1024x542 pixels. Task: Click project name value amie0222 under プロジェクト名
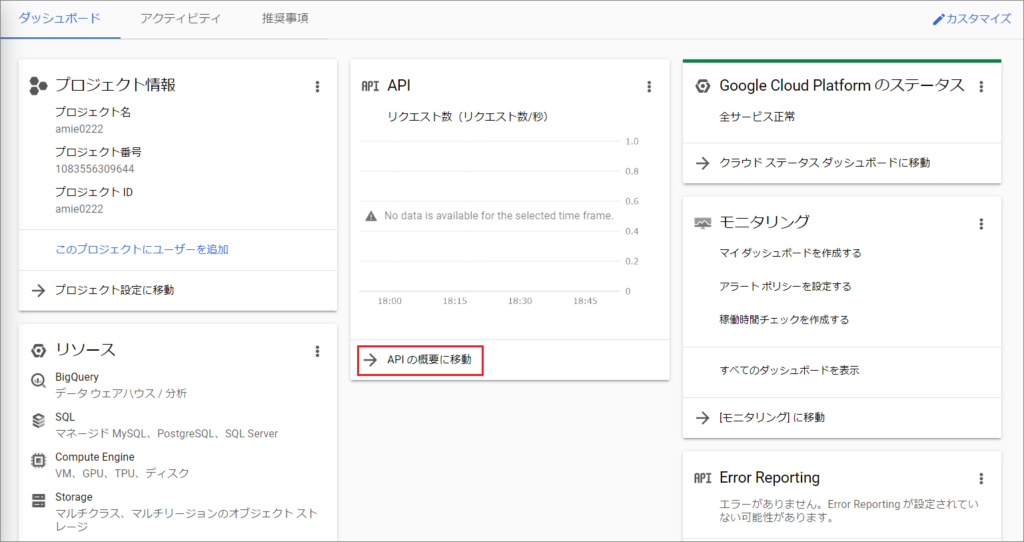click(79, 129)
